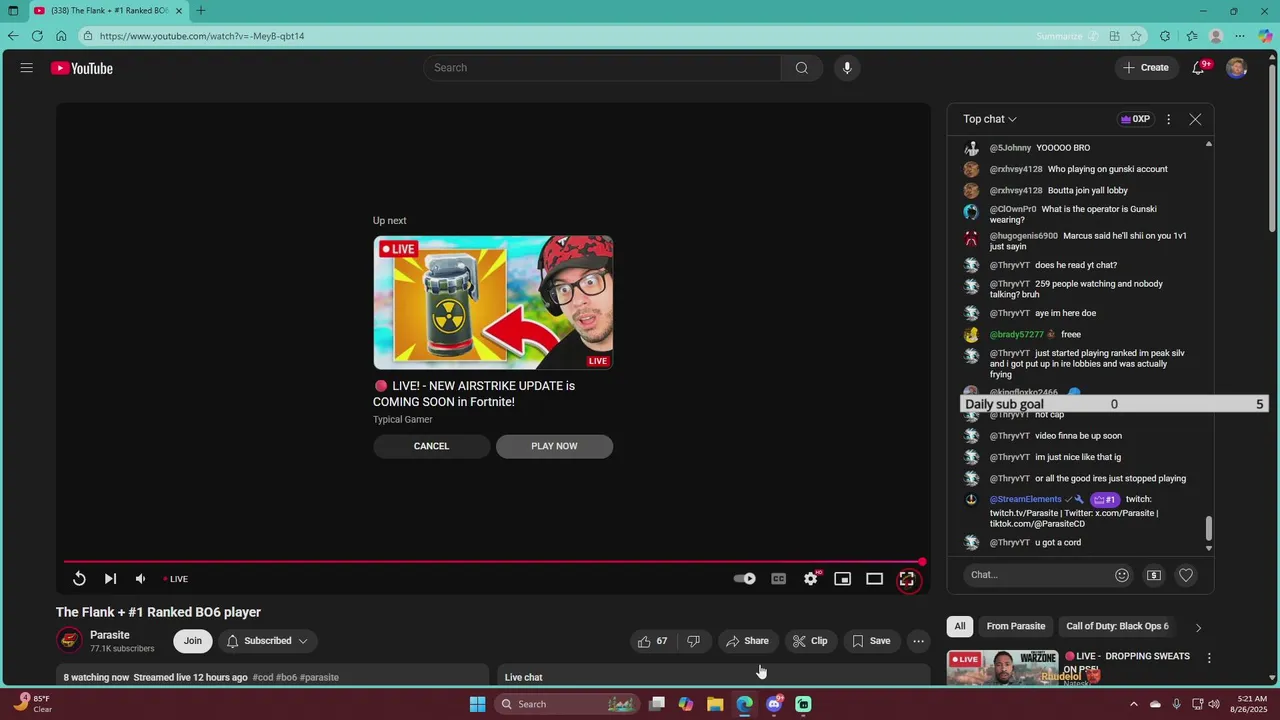
Task: Open the Create menu
Action: pyautogui.click(x=1145, y=68)
